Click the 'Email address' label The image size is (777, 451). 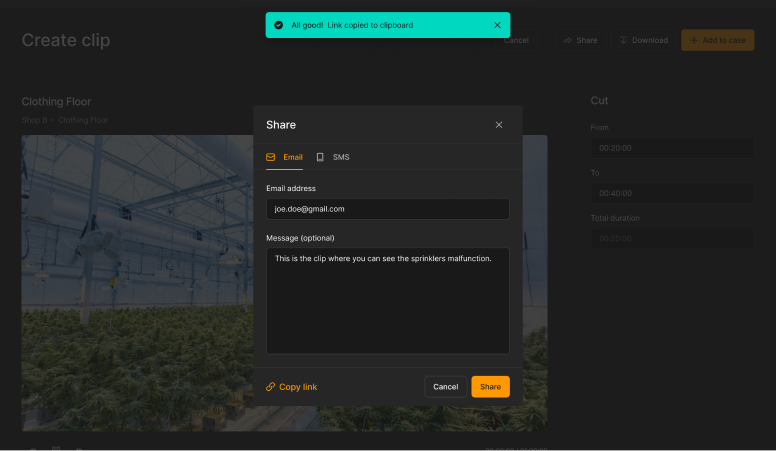click(291, 188)
